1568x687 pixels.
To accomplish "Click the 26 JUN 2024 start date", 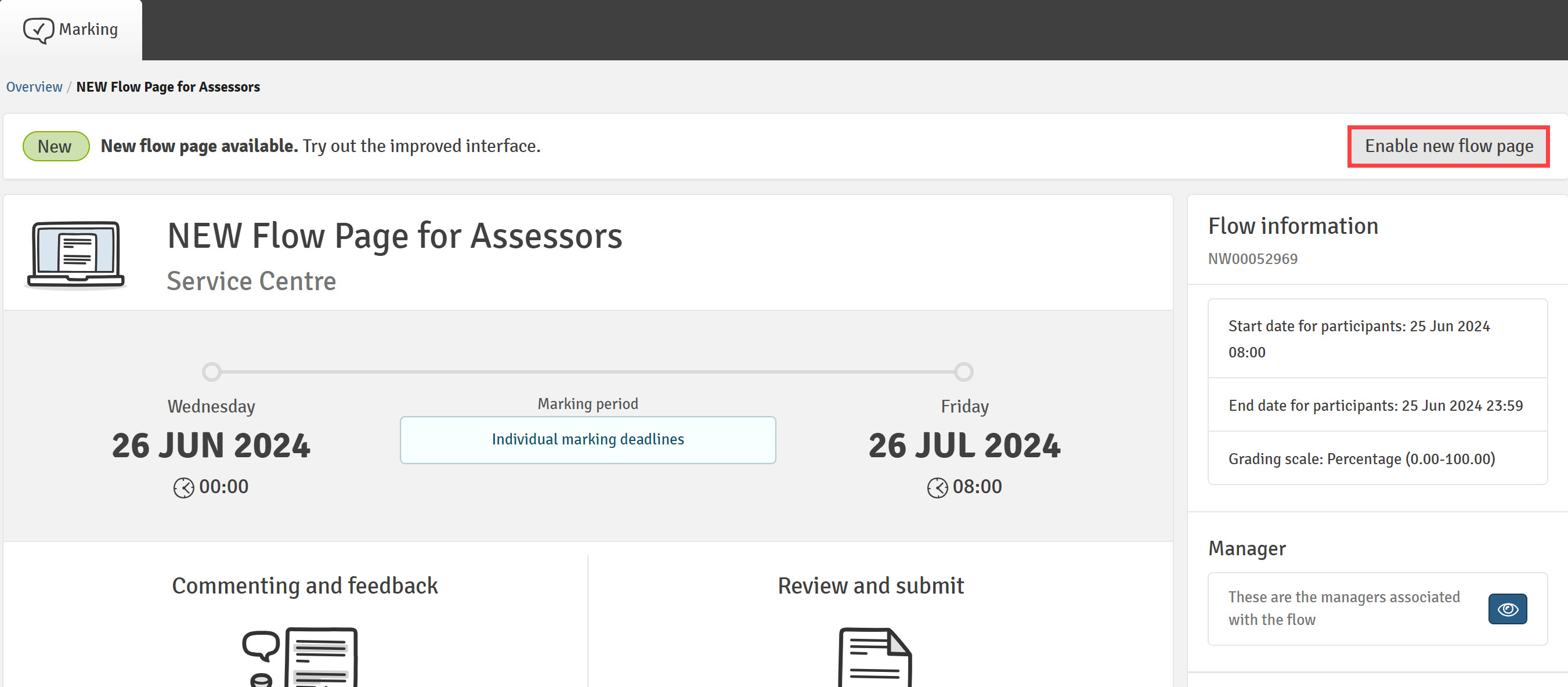I will coord(211,446).
